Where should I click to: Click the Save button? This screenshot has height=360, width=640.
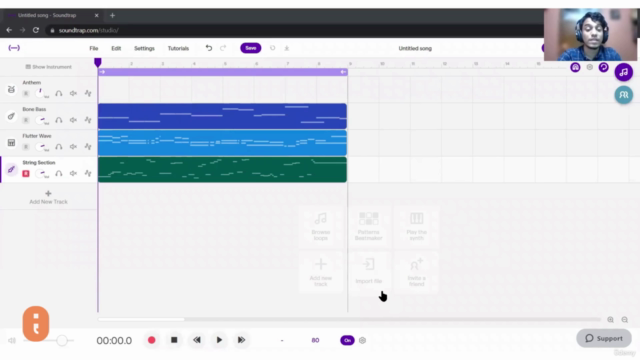(x=251, y=48)
